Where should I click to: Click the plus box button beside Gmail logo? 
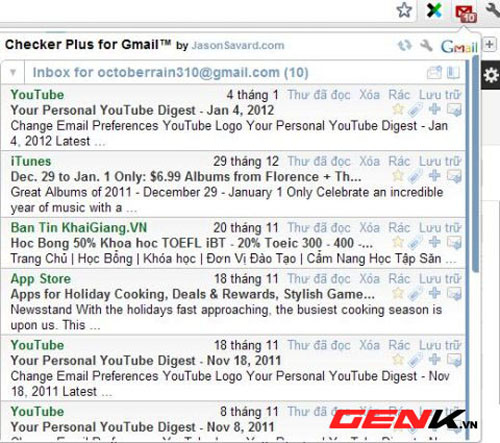click(x=489, y=44)
